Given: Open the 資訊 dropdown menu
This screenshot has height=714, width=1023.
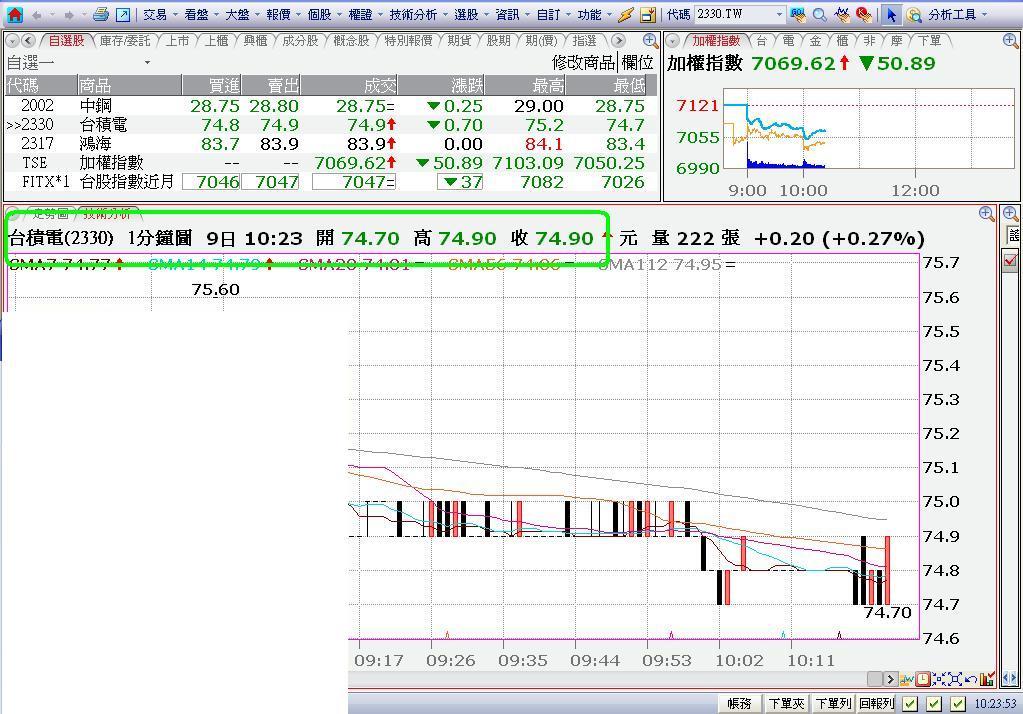Looking at the screenshot, I should (512, 14).
